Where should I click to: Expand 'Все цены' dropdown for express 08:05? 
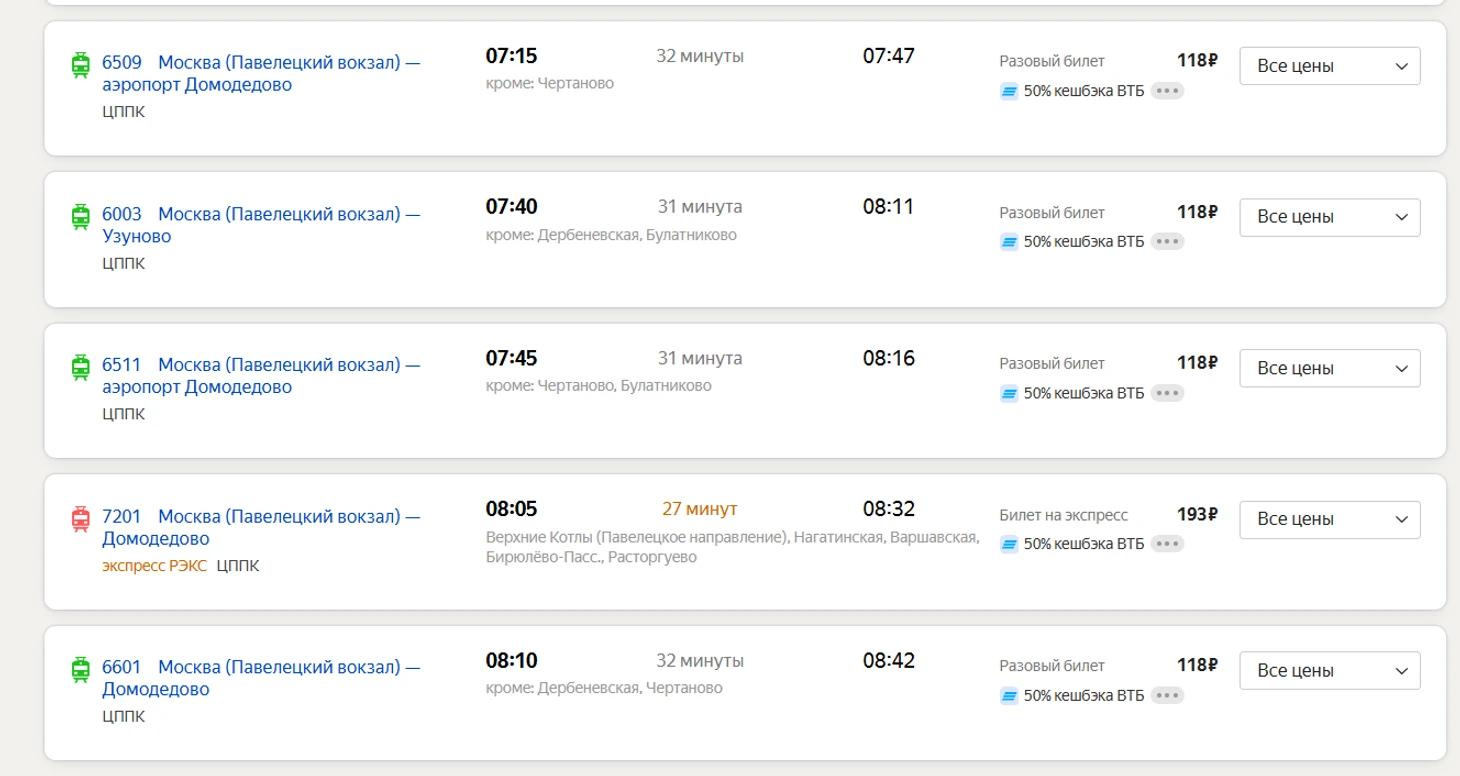tap(1329, 520)
